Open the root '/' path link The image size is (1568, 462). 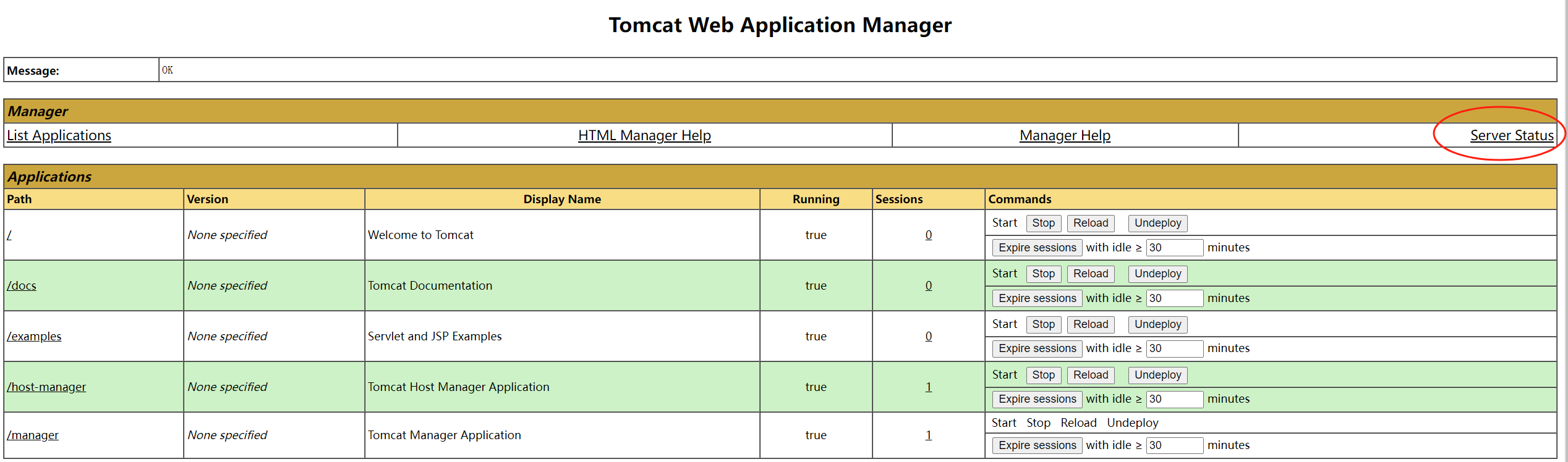[9, 235]
